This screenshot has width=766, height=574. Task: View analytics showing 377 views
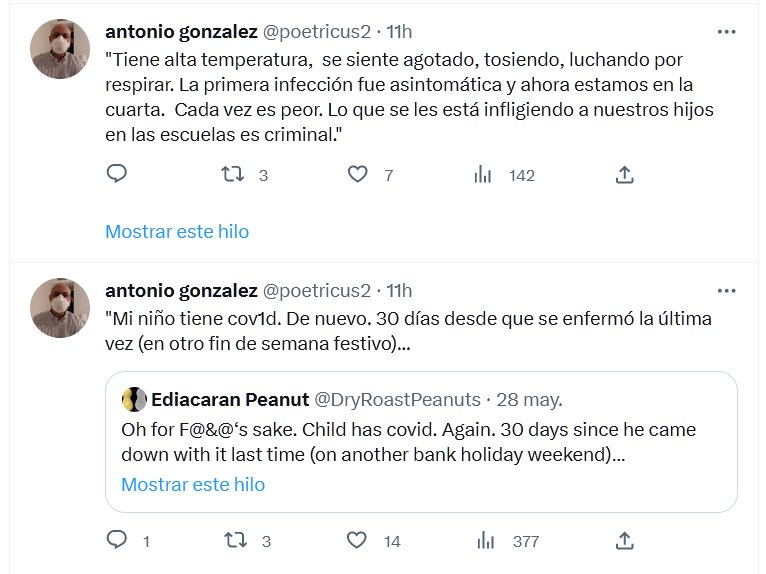click(483, 541)
